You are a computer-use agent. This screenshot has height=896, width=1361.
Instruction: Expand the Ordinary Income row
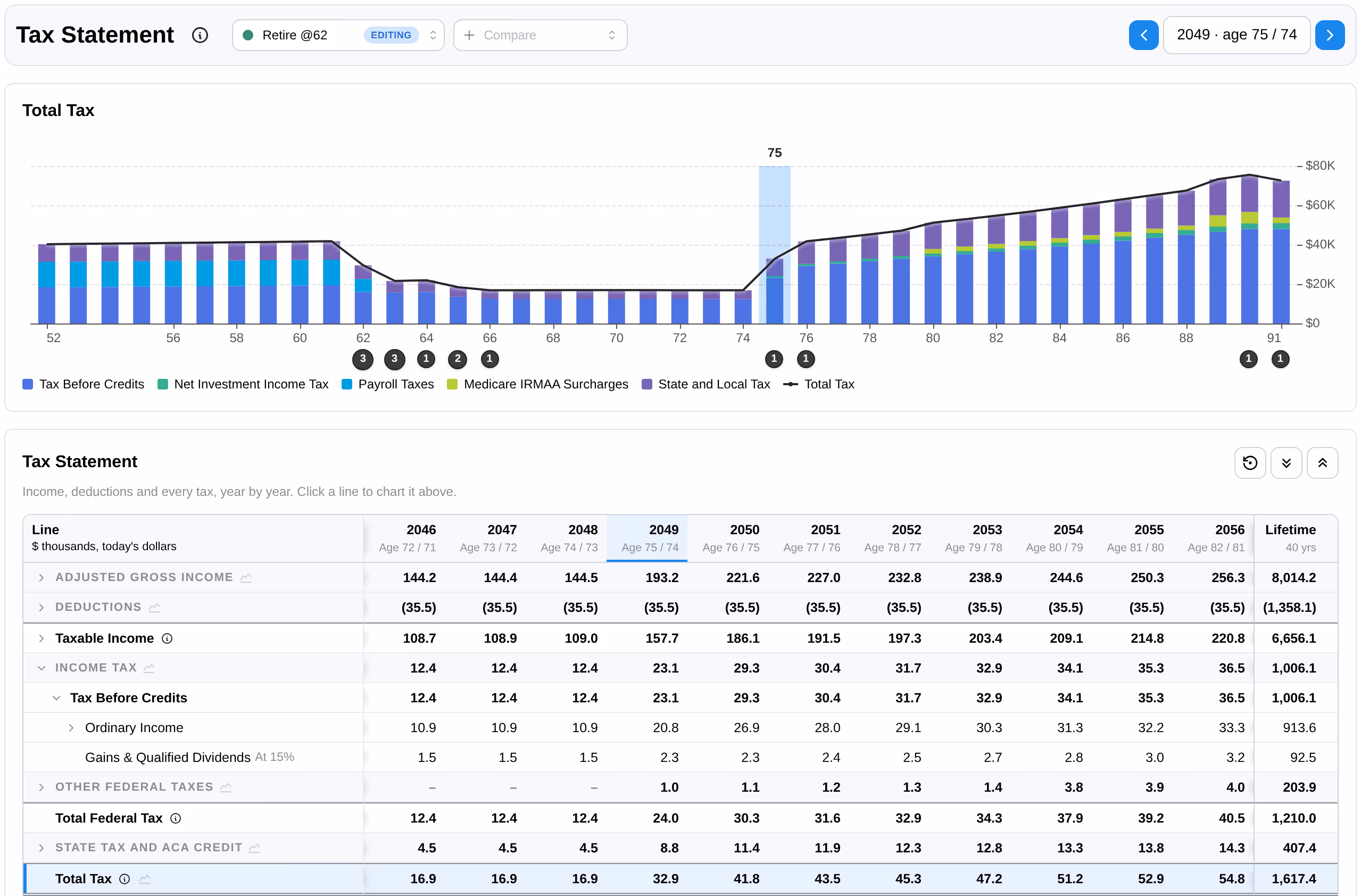[71, 727]
